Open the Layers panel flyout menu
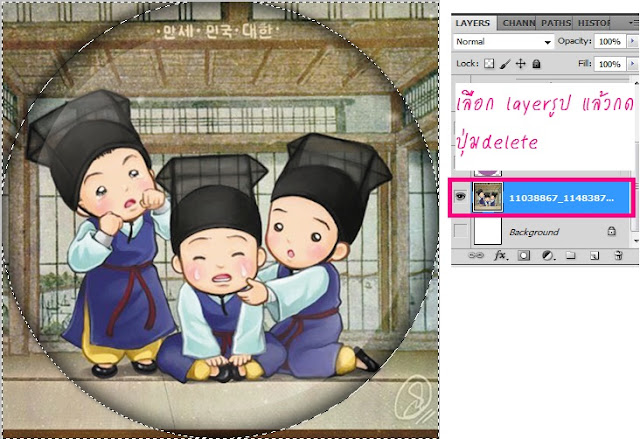Image resolution: width=640 pixels, height=439 pixels. coord(633,23)
